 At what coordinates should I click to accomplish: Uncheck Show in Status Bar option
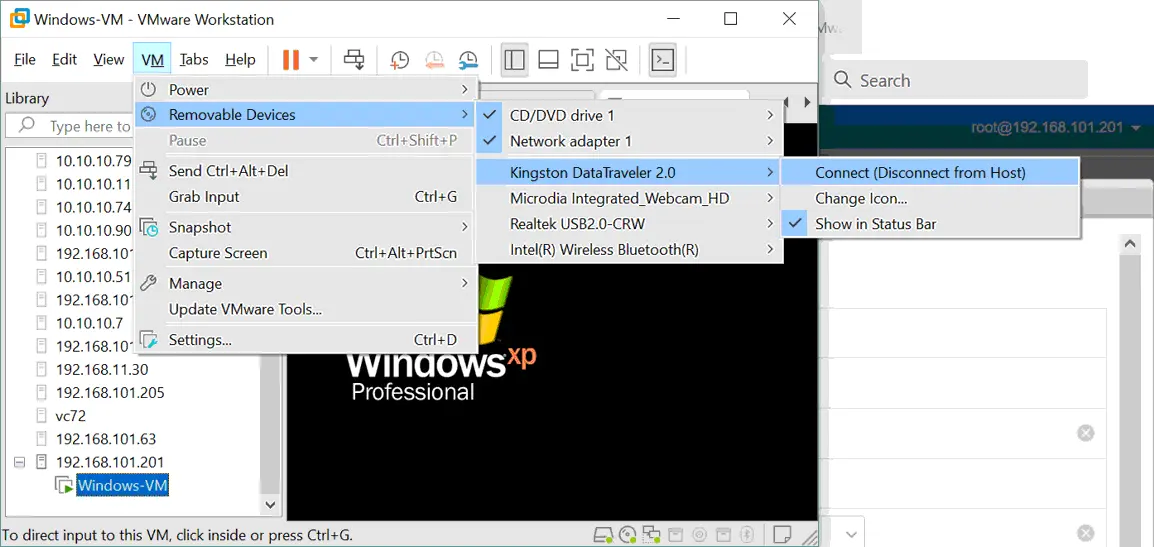930,224
